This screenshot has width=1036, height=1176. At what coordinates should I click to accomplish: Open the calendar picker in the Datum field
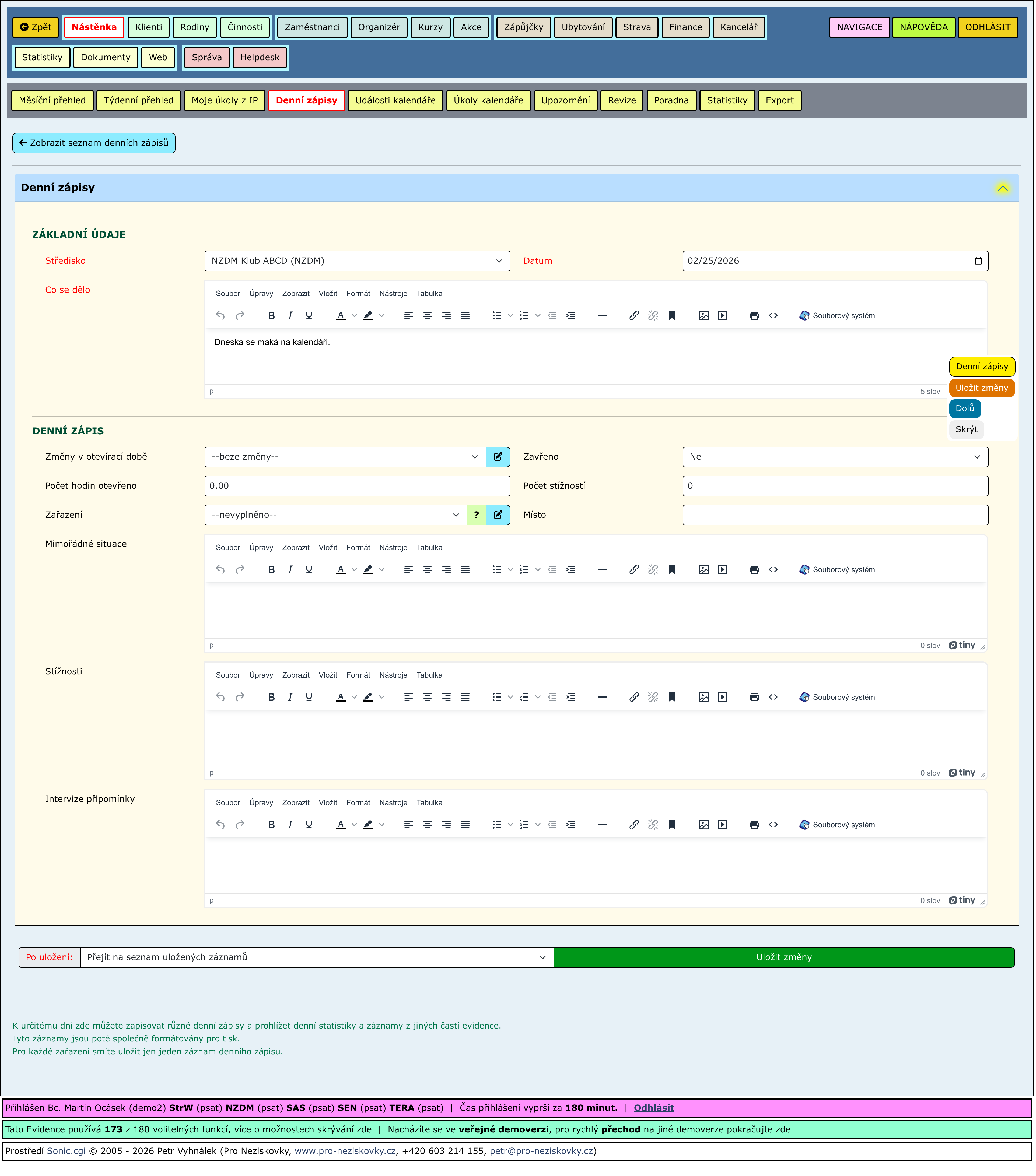click(978, 261)
